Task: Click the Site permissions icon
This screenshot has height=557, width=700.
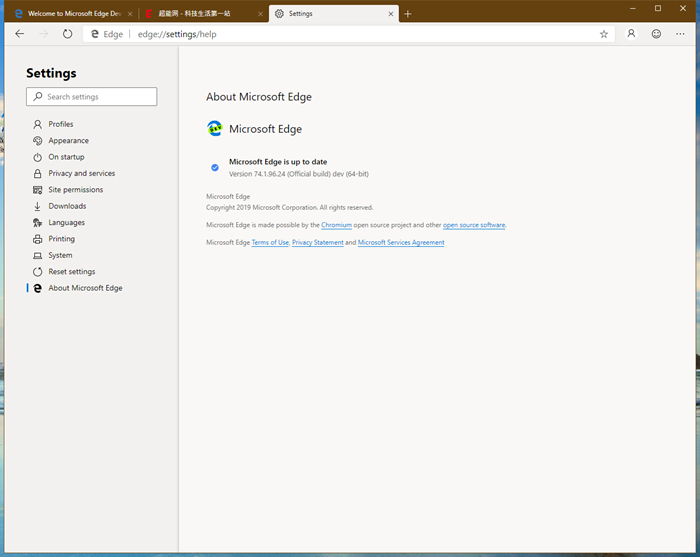Action: point(38,190)
